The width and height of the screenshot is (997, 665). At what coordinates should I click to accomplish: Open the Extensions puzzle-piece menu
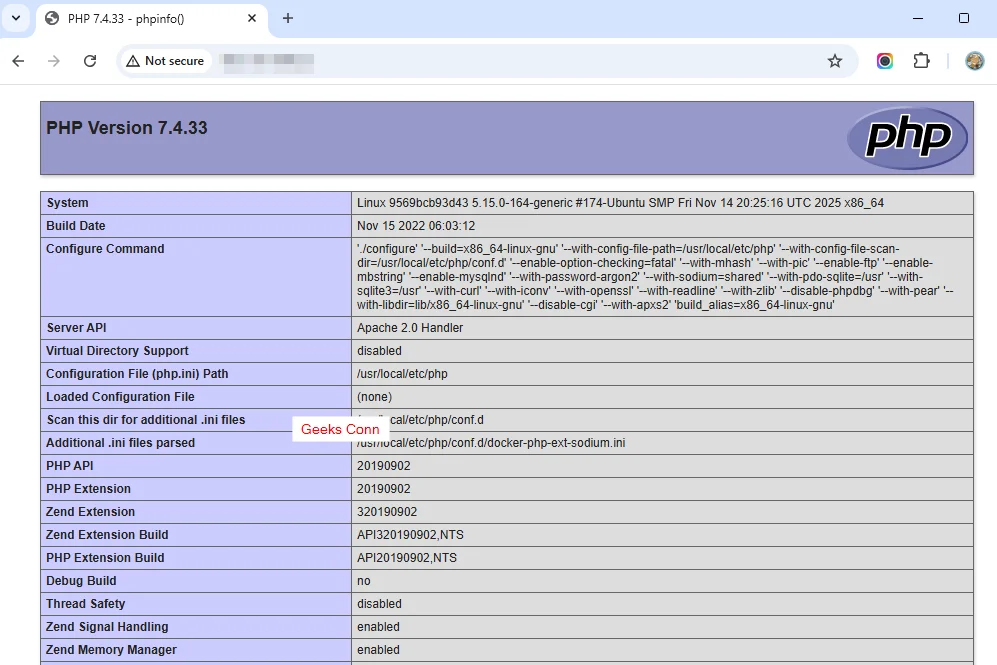[921, 61]
